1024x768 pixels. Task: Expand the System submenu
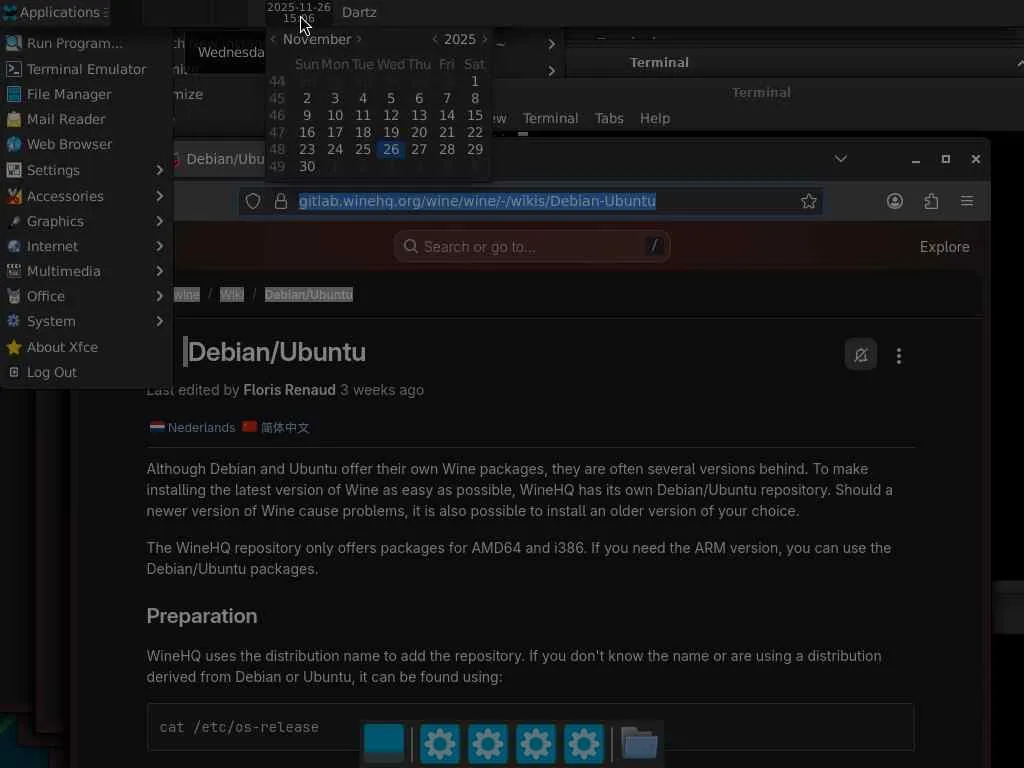tap(86, 321)
